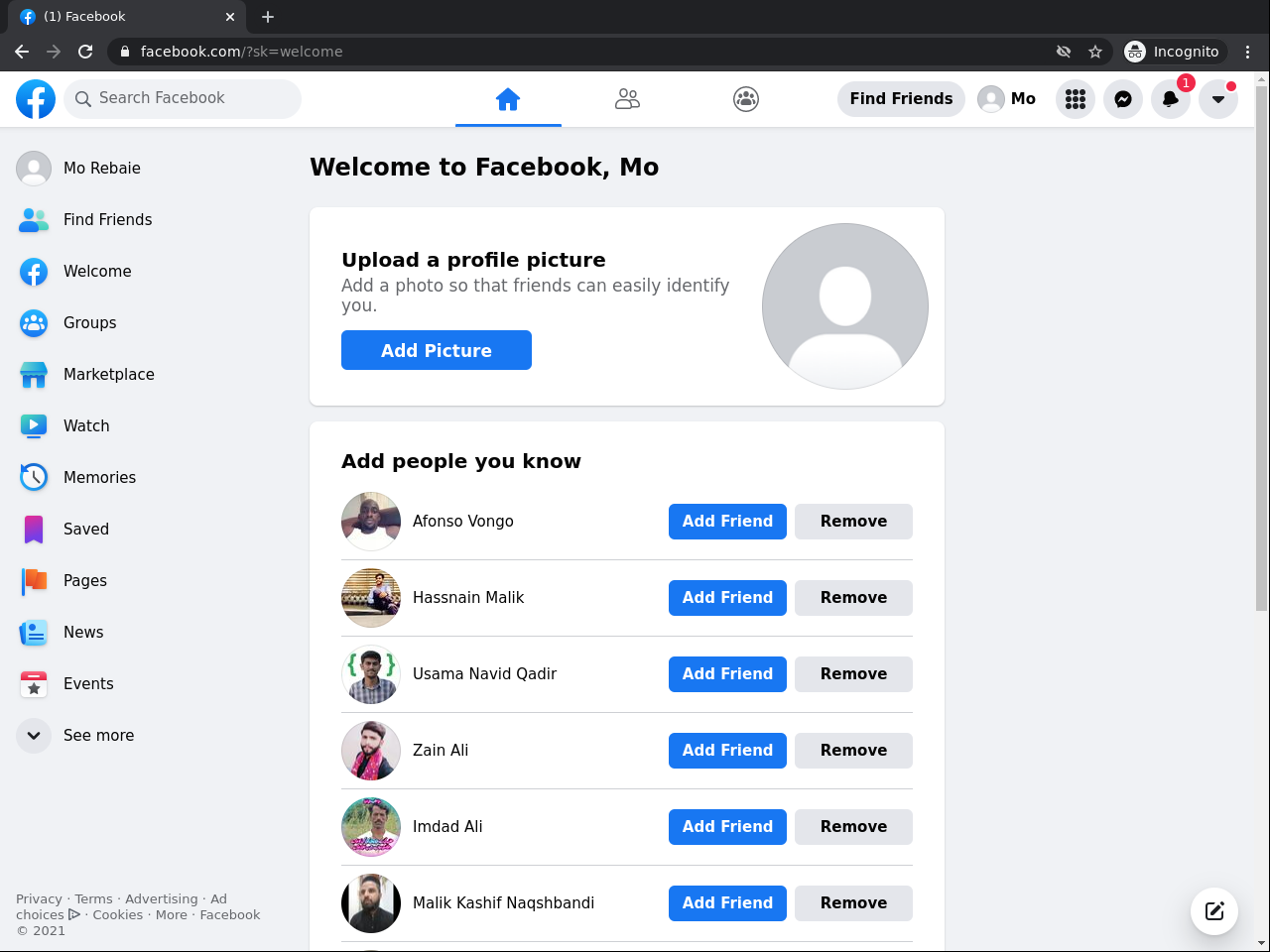The image size is (1270, 952).
Task: Open the account dropdown arrow
Action: pos(1218,99)
